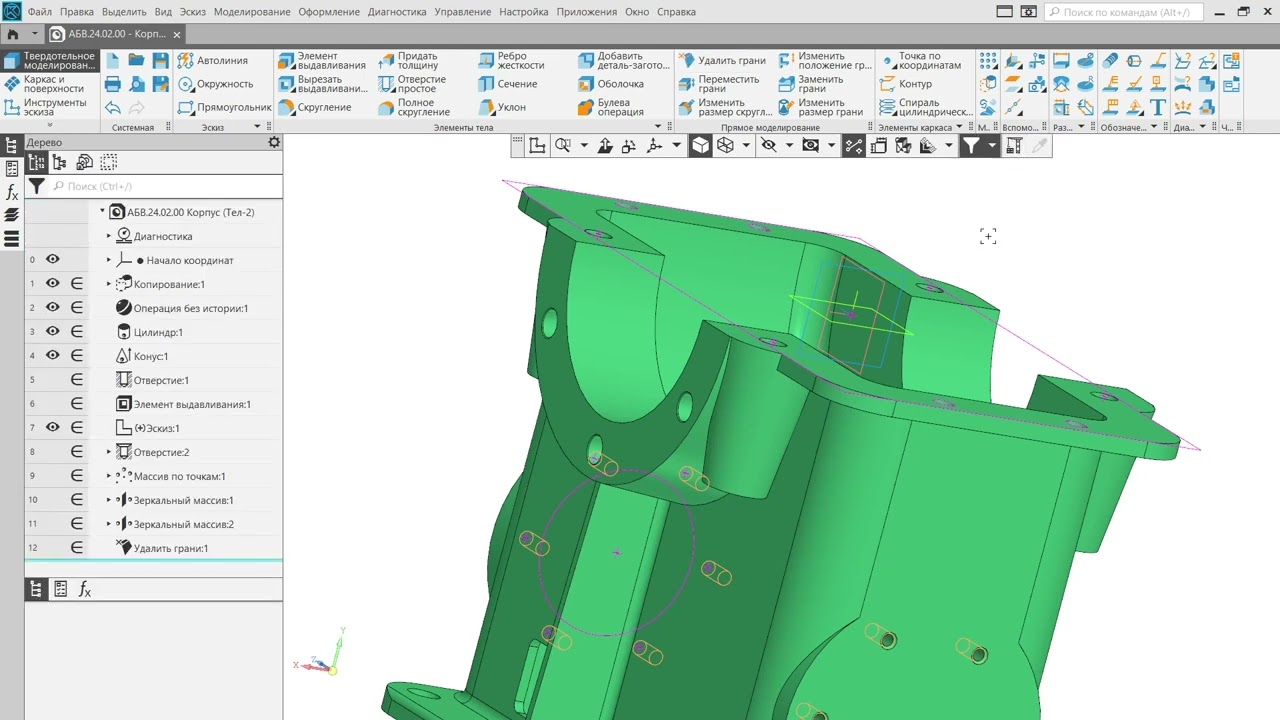Click the view filter funnel icon

pos(970,146)
